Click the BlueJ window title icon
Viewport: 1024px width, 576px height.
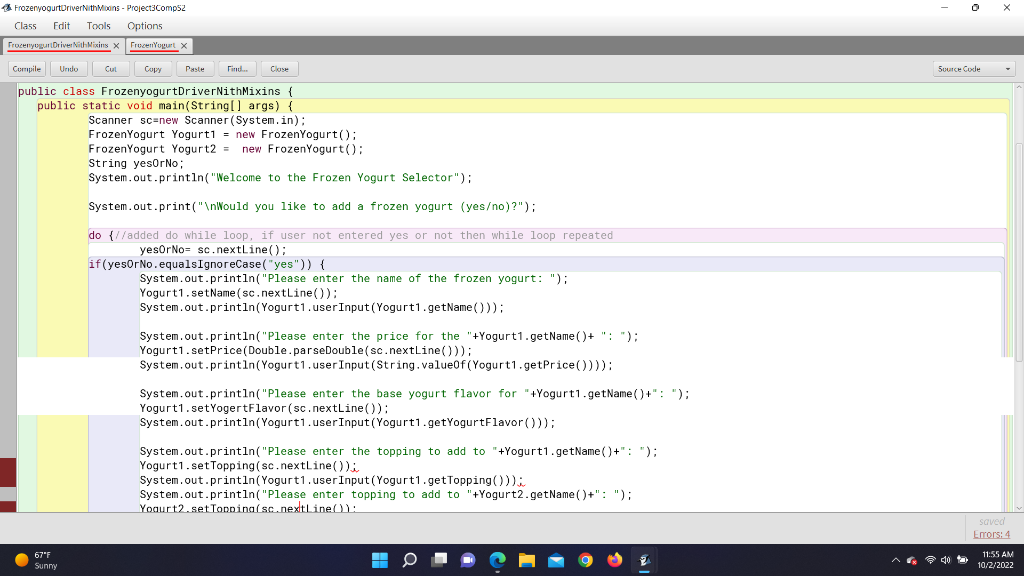click(7, 8)
